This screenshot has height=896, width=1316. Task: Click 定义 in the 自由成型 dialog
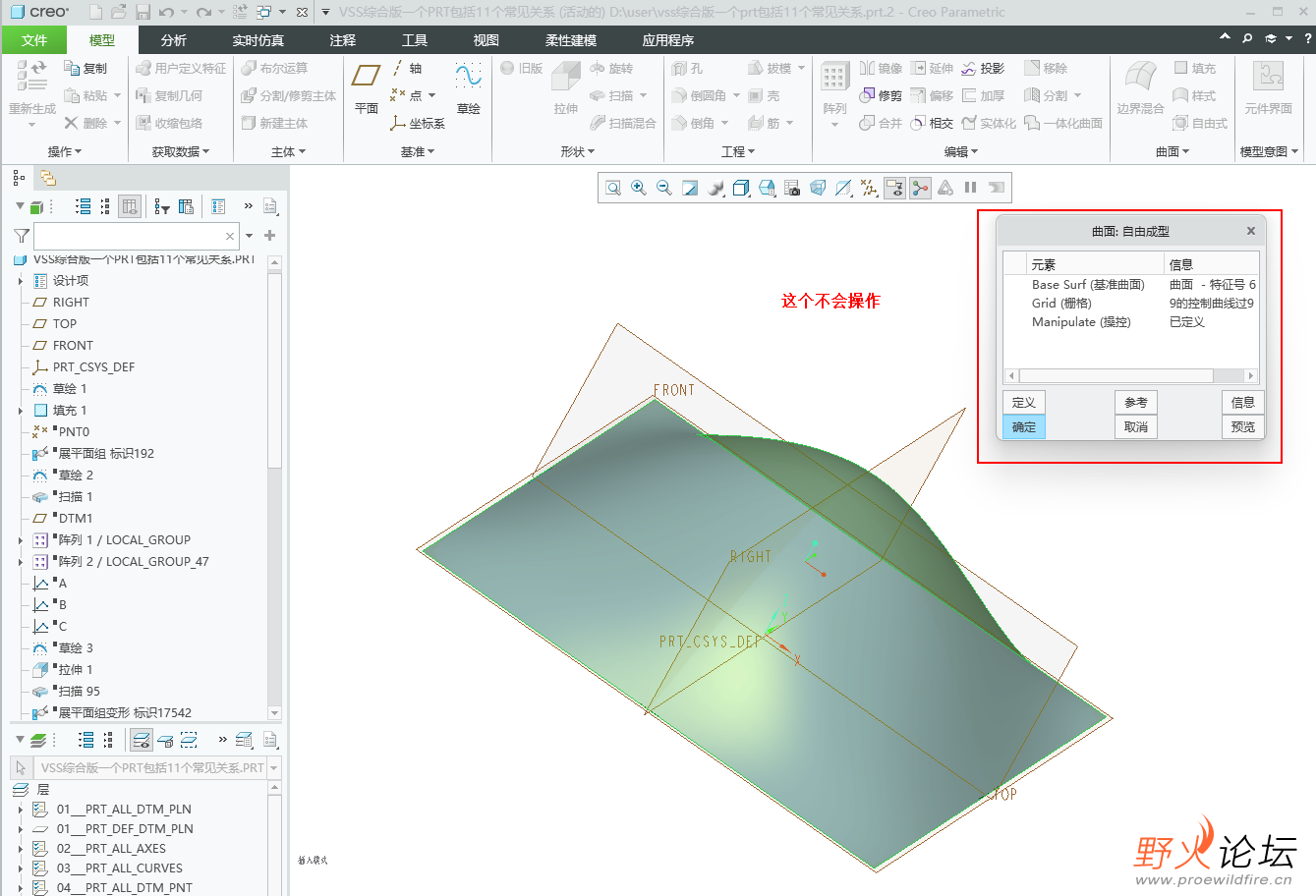click(1023, 402)
